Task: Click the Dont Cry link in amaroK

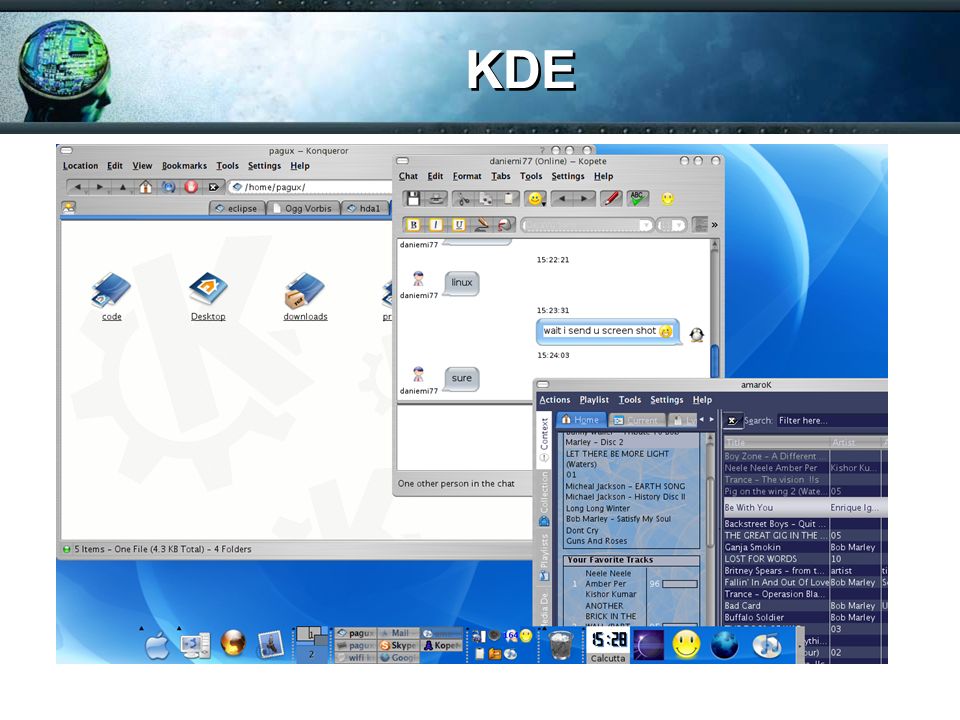Action: [582, 530]
